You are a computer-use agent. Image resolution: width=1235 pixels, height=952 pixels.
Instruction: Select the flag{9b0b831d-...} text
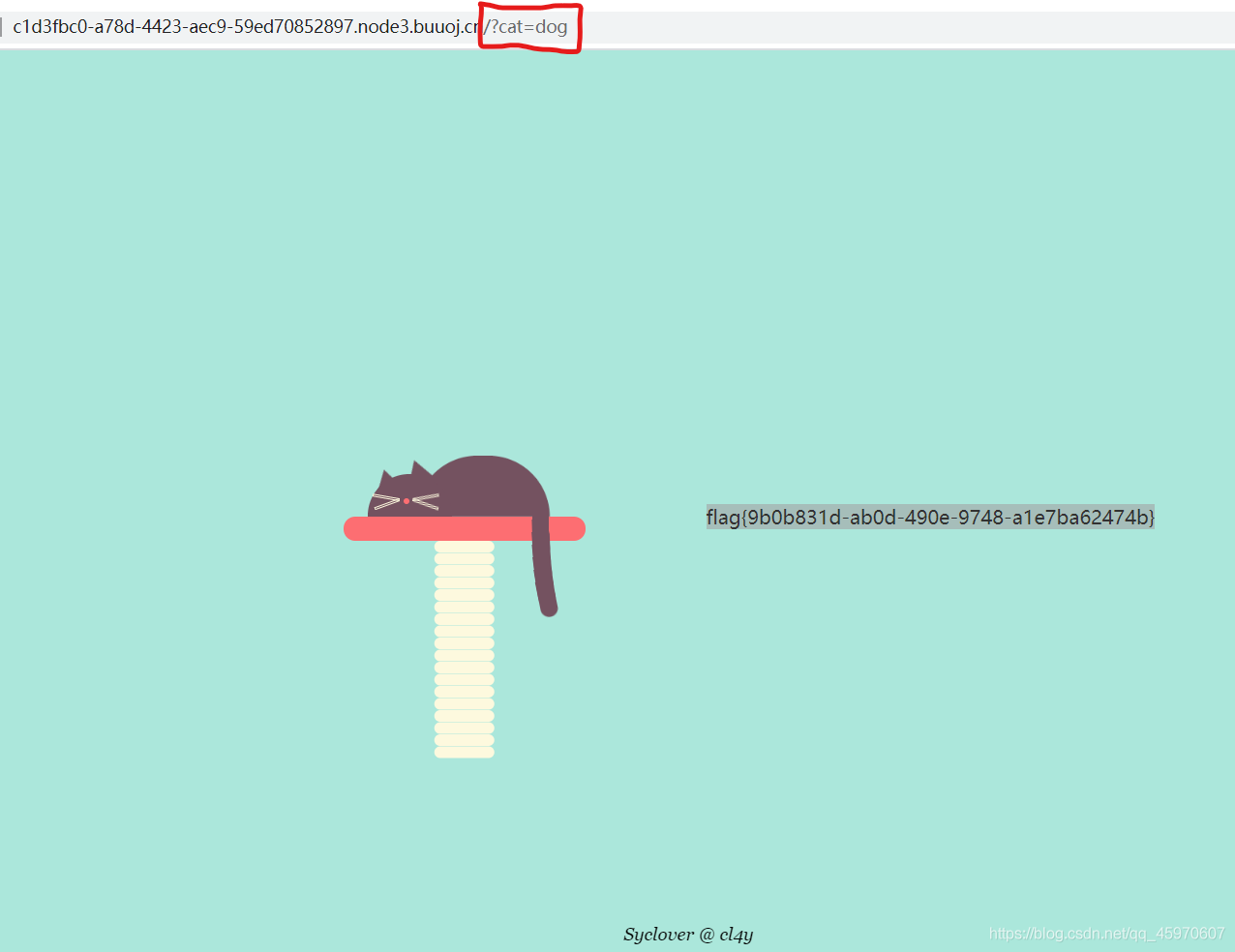(930, 518)
